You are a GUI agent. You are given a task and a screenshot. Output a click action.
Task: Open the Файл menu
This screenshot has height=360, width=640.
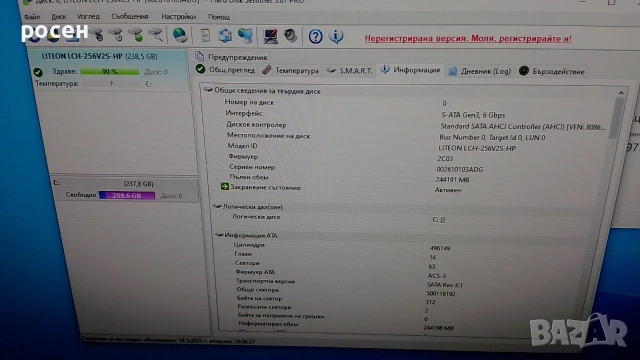click(x=32, y=17)
